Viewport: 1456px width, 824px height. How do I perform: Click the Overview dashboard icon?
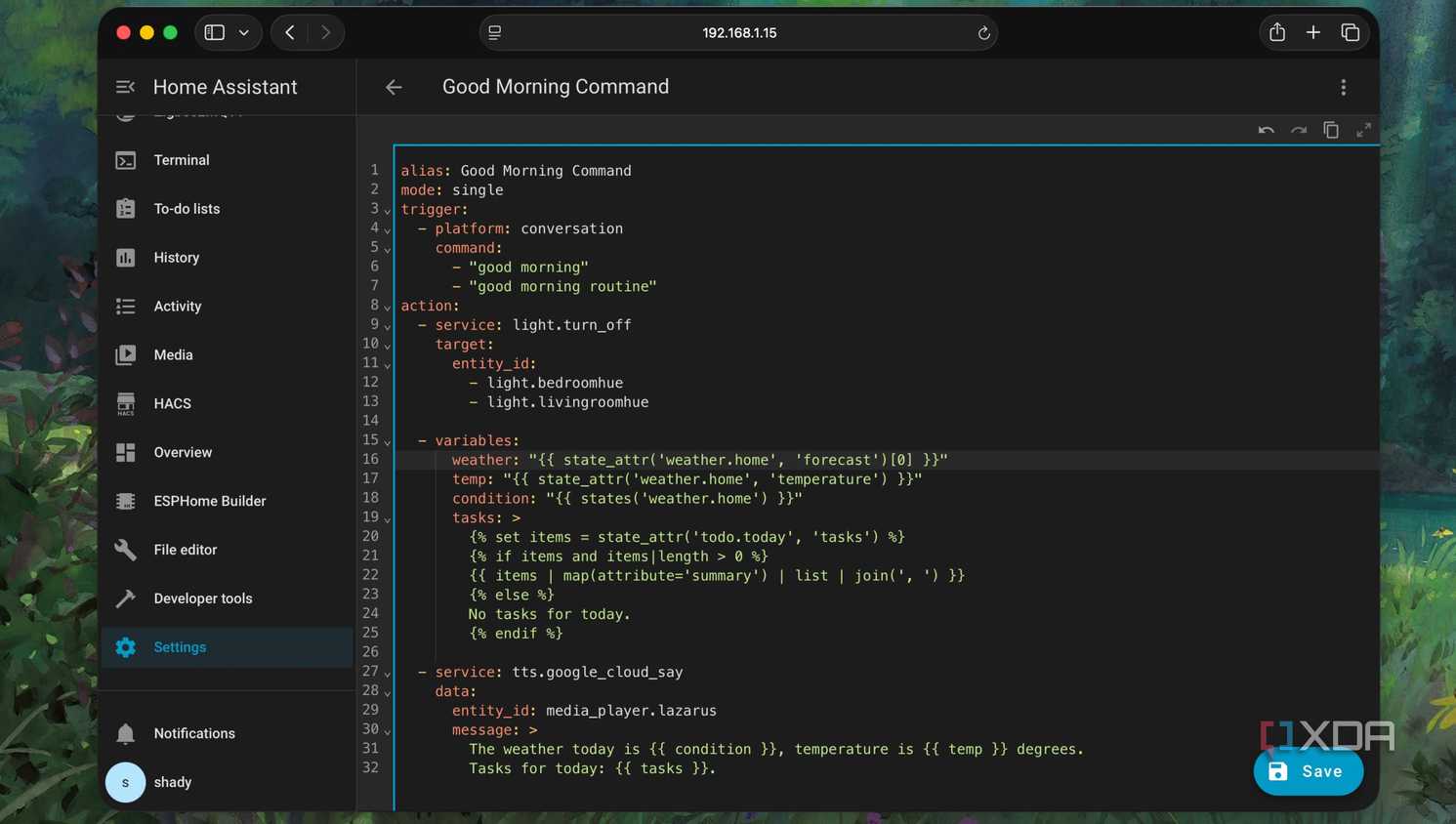(126, 453)
